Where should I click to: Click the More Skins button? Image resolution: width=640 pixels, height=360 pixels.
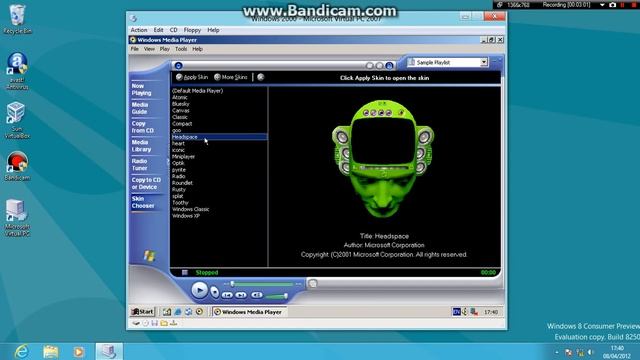[x=231, y=77]
